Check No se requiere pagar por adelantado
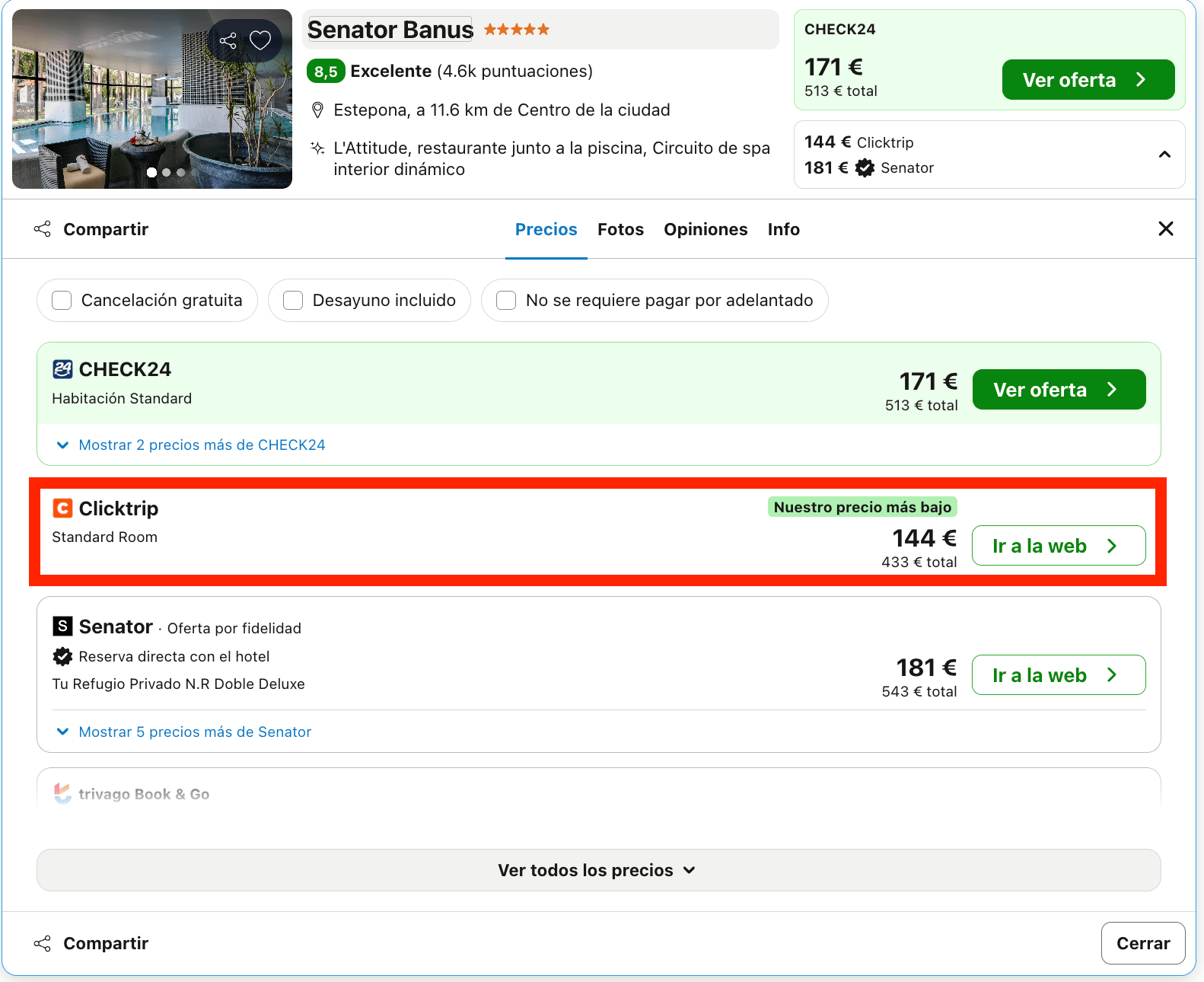Image resolution: width=1204 pixels, height=982 pixels. tap(506, 301)
